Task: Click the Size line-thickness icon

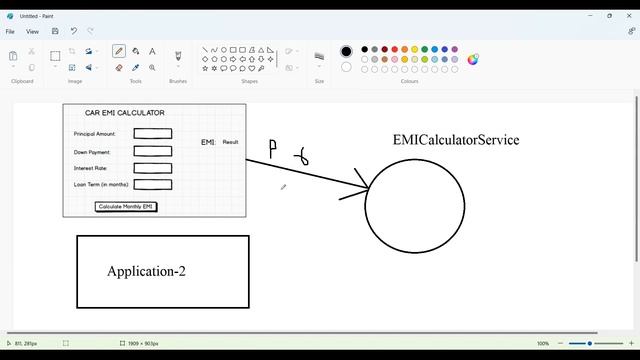Action: point(319,56)
